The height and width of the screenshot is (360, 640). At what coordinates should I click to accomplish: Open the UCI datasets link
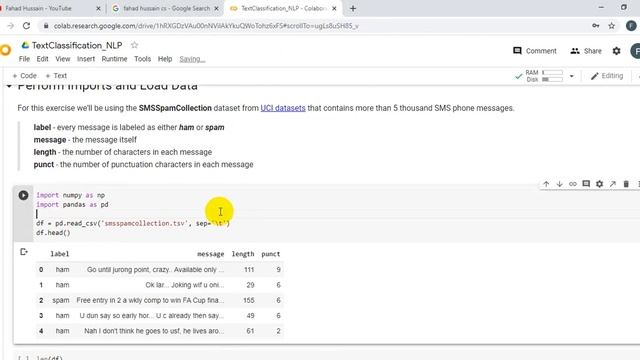tap(283, 108)
